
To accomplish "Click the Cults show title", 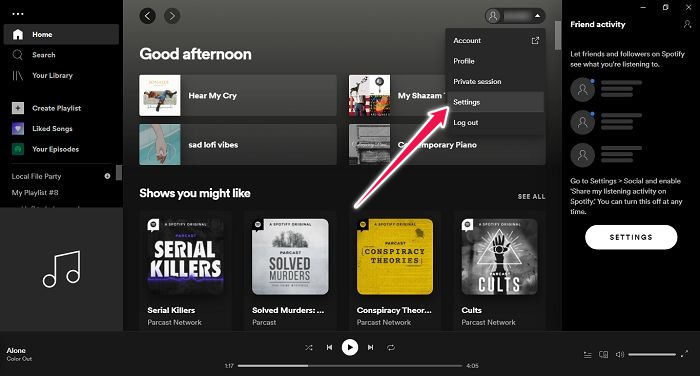I will click(471, 310).
